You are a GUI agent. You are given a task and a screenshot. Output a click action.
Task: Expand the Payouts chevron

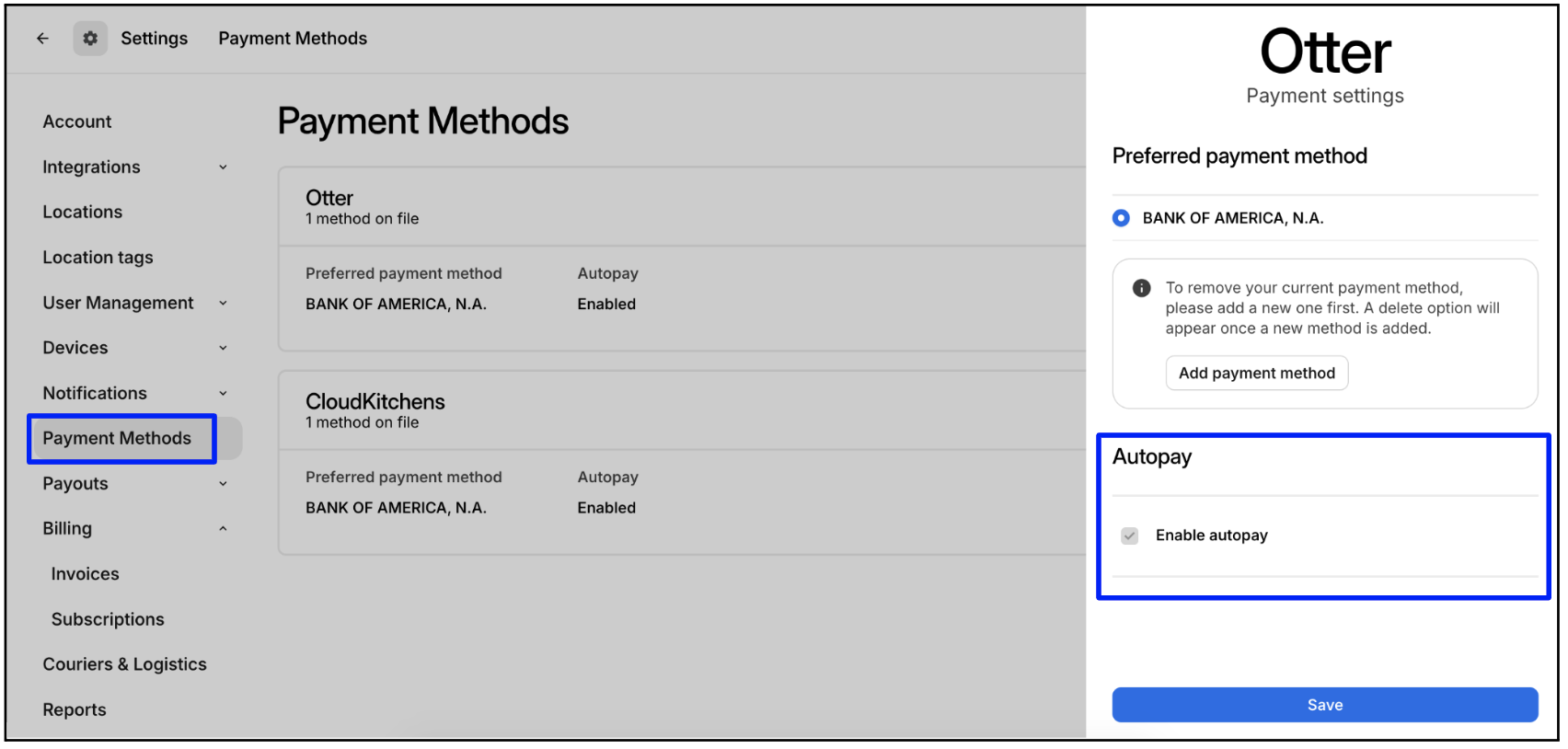coord(223,484)
